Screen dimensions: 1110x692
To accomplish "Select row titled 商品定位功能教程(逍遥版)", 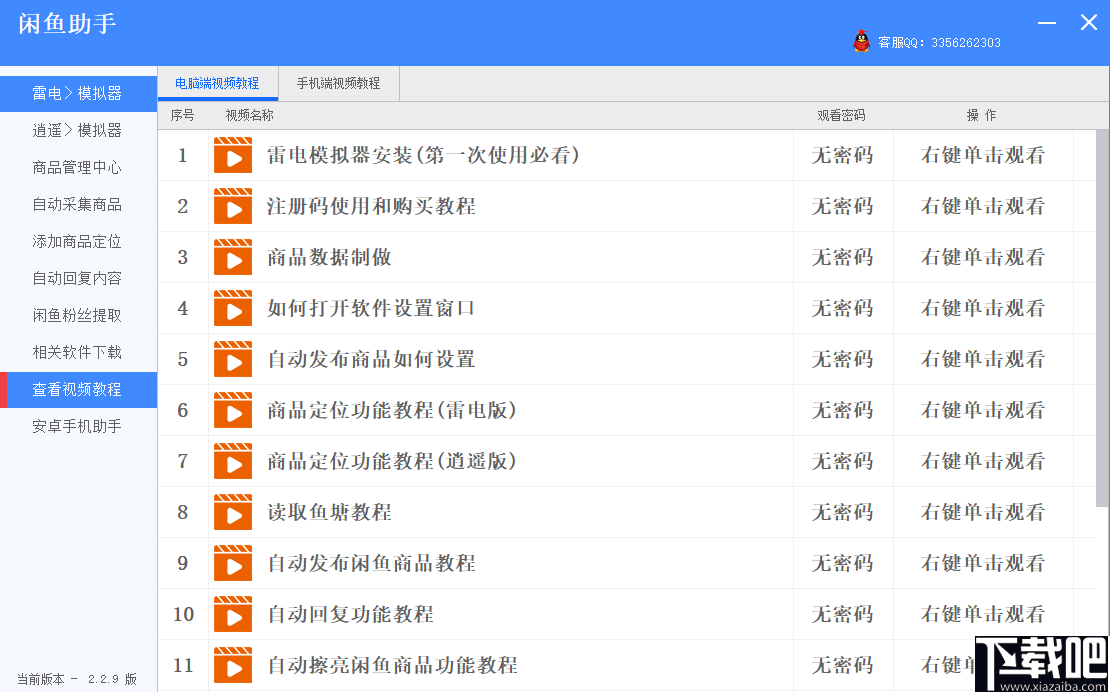I will (626, 461).
